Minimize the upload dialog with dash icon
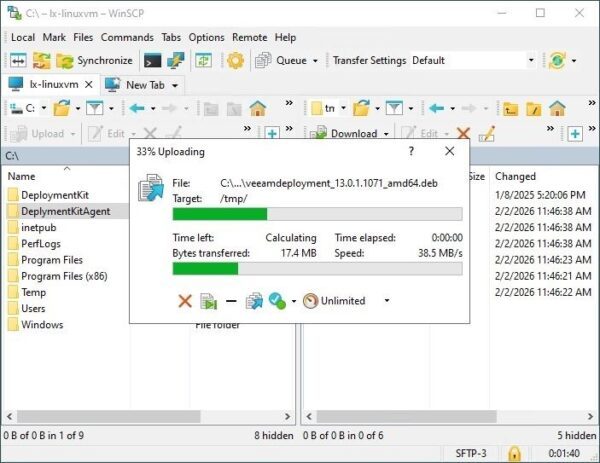Image resolution: width=600 pixels, height=463 pixels. [x=231, y=301]
